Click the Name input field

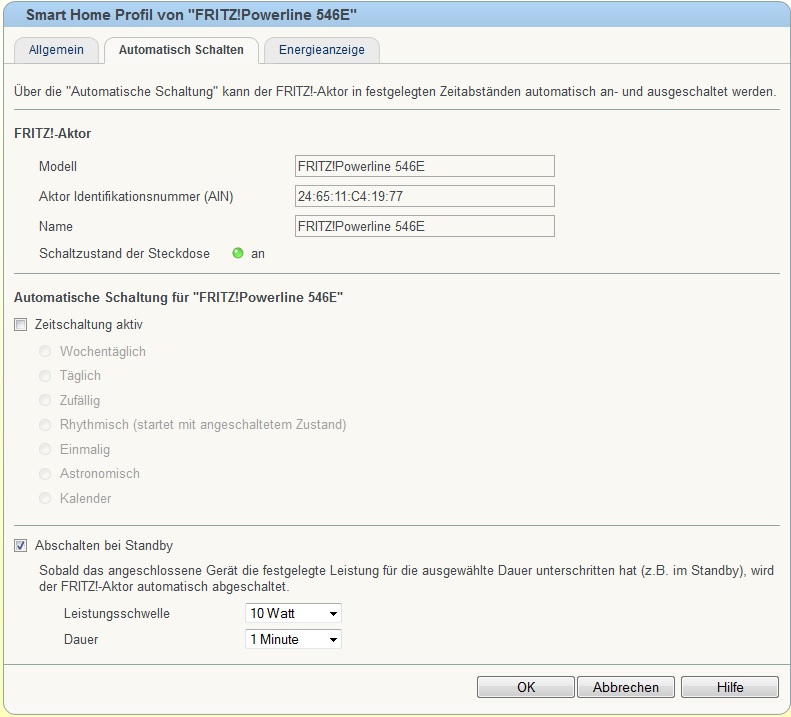pyautogui.click(x=424, y=226)
